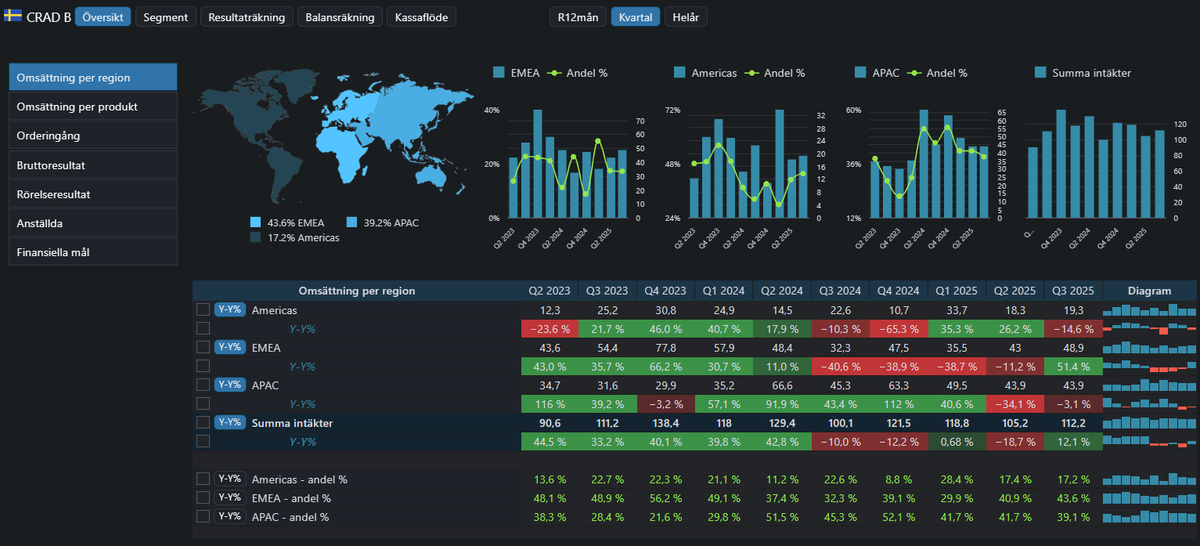This screenshot has width=1200, height=546.
Task: Check the APAC - andel % checkbox
Action: click(x=203, y=516)
